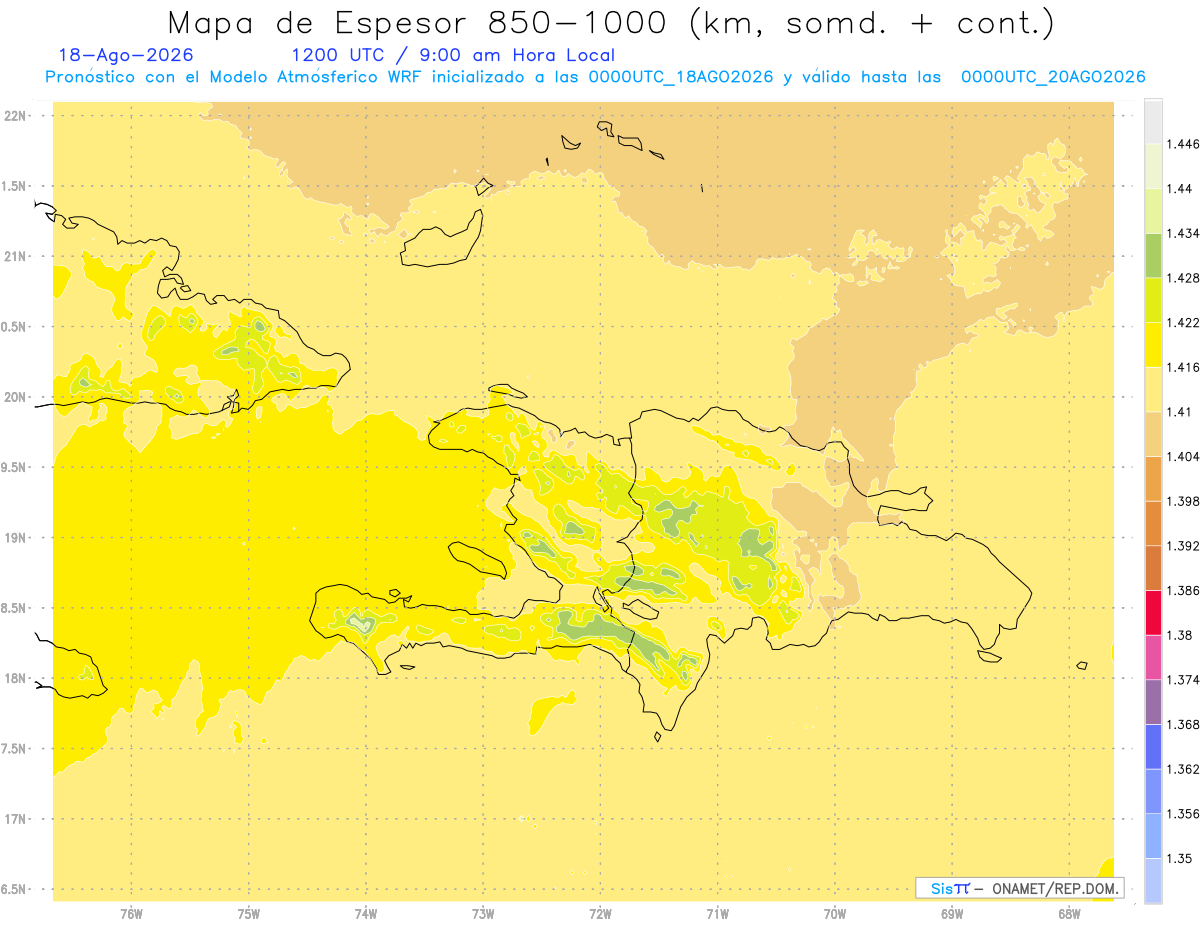Viewport: 1200px width, 927px height.
Task: Click the 69W longitude label
Action: pos(952,913)
